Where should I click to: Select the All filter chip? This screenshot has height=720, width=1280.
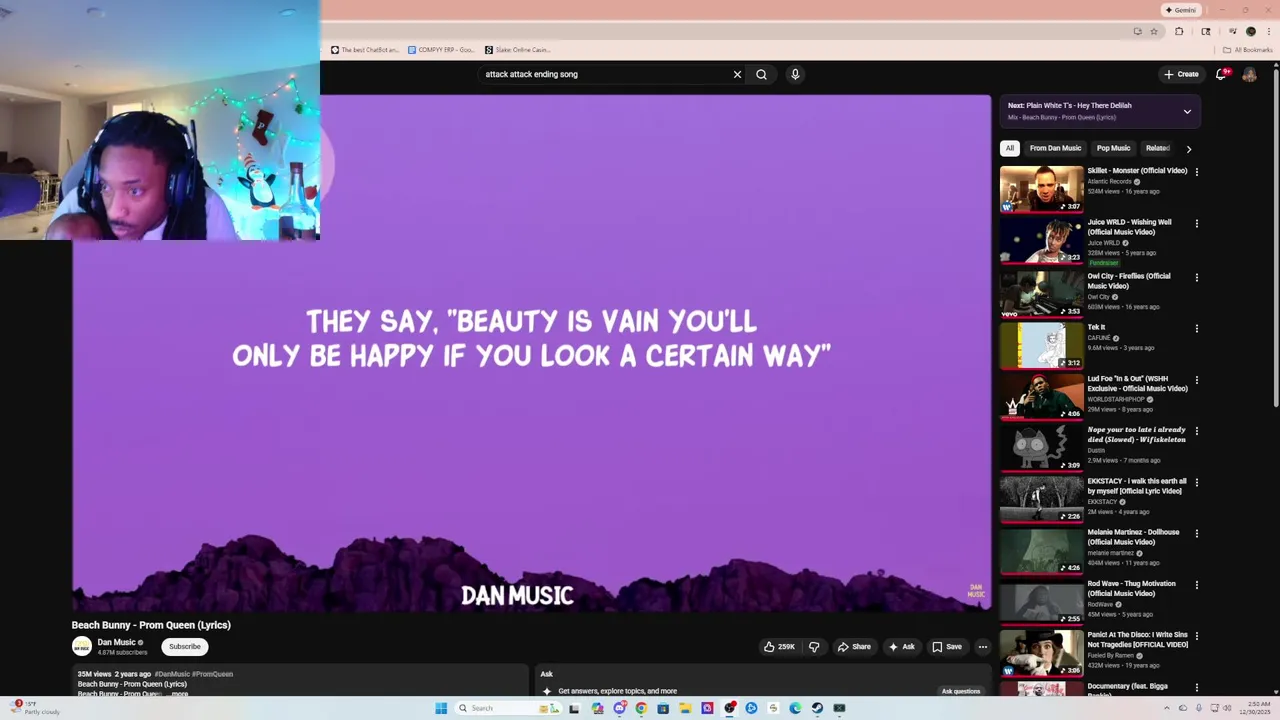tap(1010, 148)
